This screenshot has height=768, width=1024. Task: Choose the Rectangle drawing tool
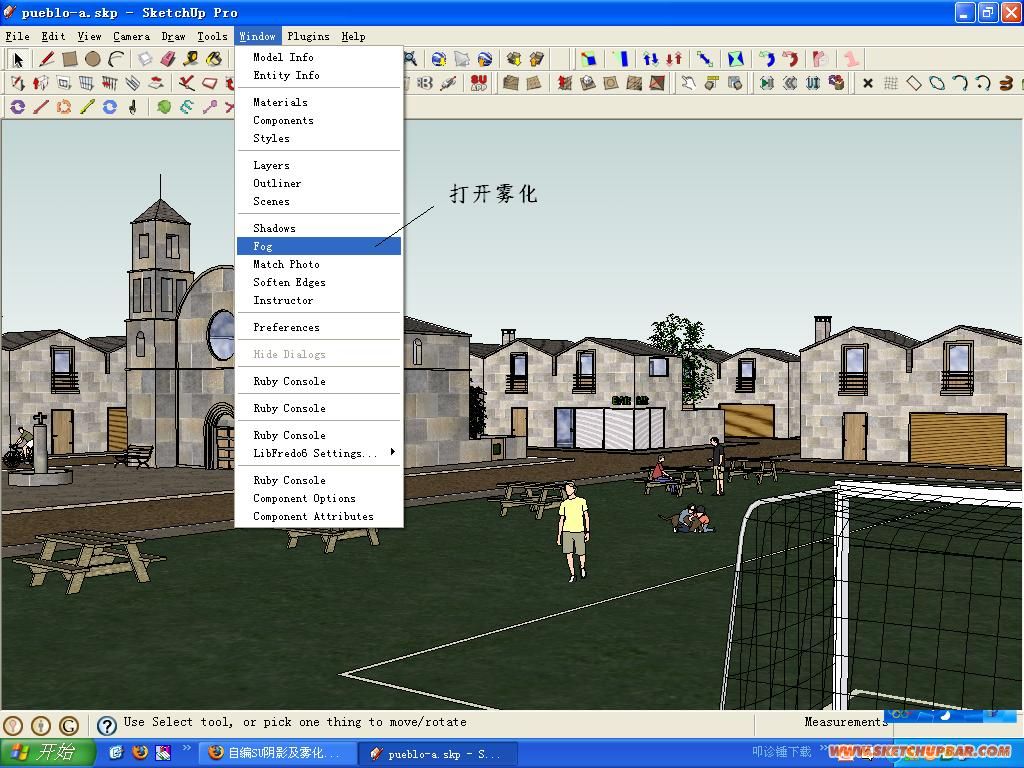coord(70,59)
